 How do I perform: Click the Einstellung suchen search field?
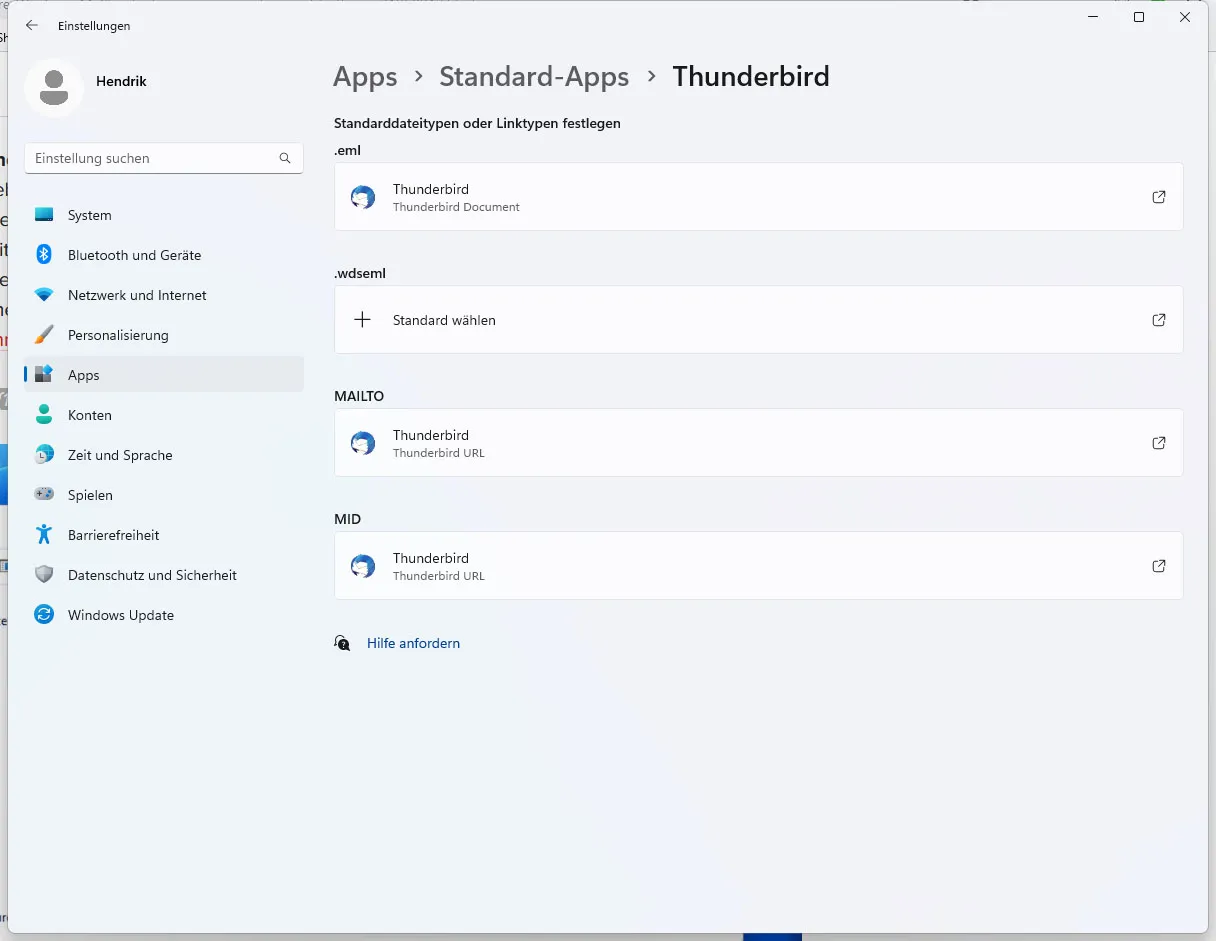click(x=164, y=158)
